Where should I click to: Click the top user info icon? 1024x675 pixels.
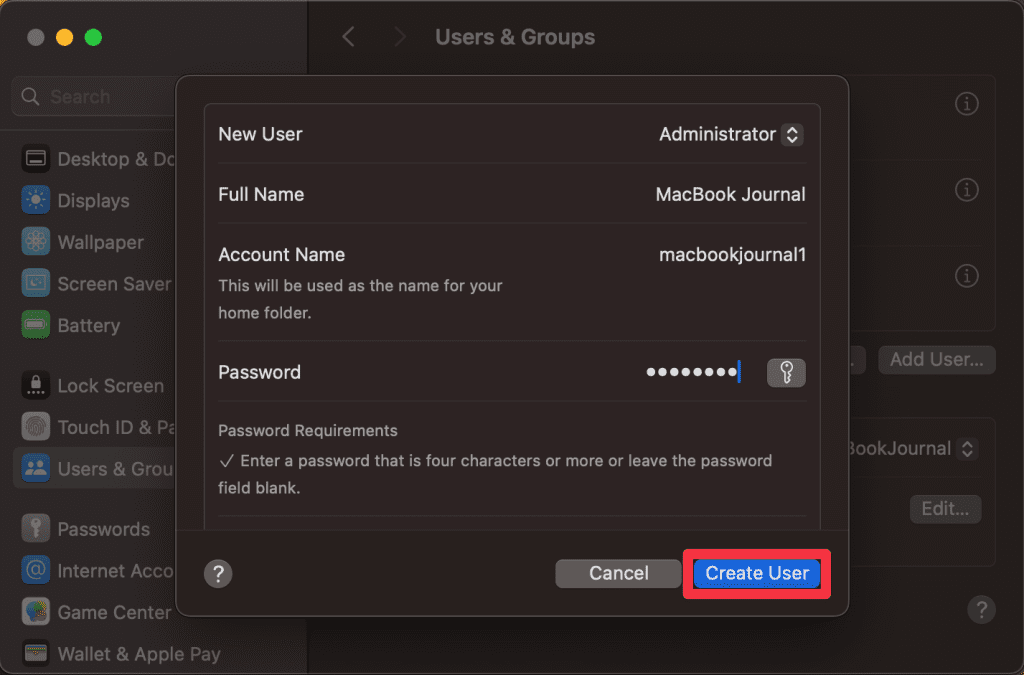point(966,104)
